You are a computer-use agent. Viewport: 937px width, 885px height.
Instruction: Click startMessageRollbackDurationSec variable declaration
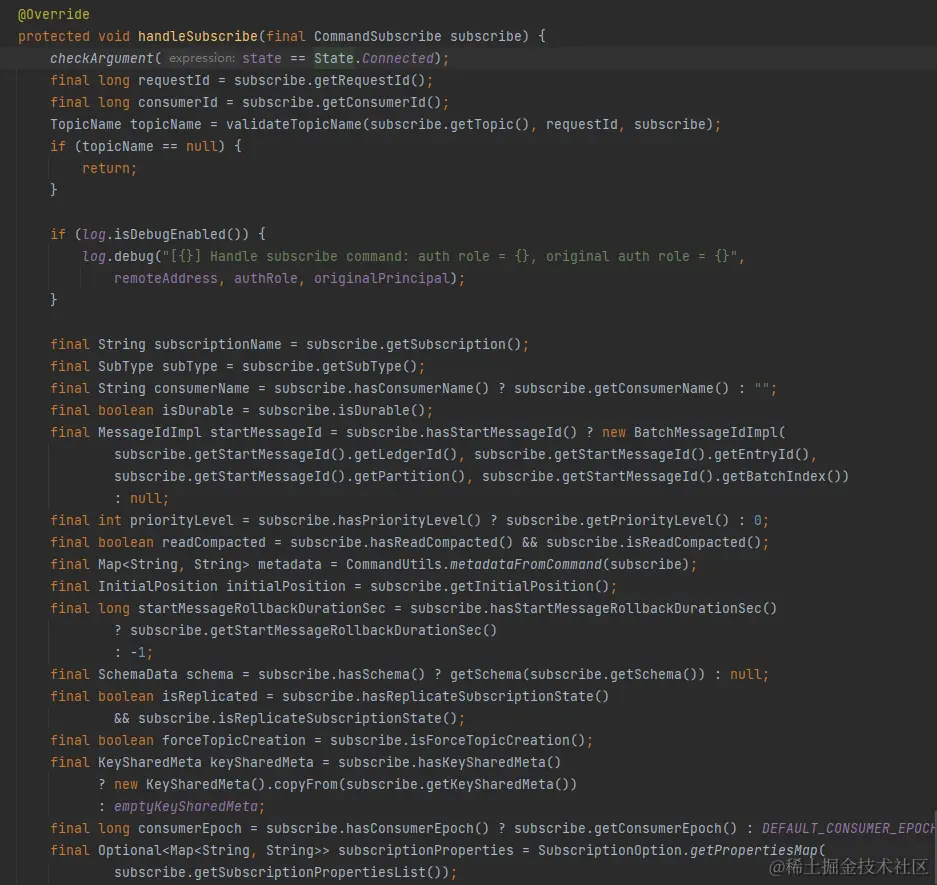[262, 608]
